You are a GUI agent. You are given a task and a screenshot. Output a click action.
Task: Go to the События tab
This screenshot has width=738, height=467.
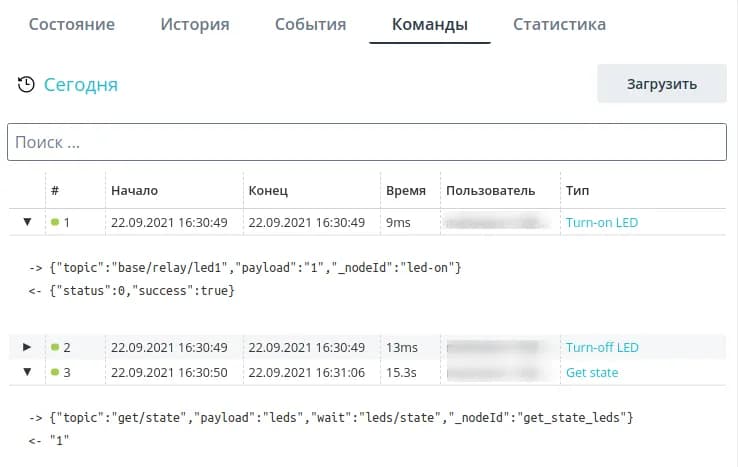pyautogui.click(x=310, y=24)
